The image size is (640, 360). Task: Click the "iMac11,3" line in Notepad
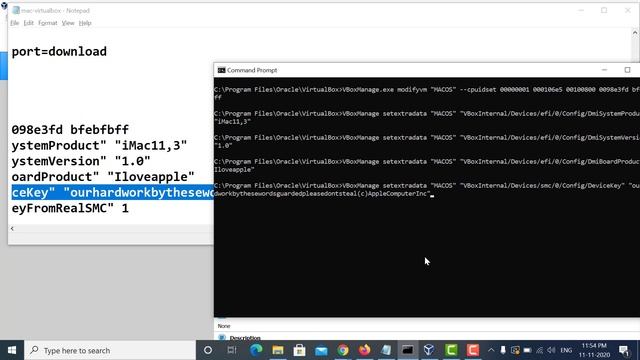(99, 145)
